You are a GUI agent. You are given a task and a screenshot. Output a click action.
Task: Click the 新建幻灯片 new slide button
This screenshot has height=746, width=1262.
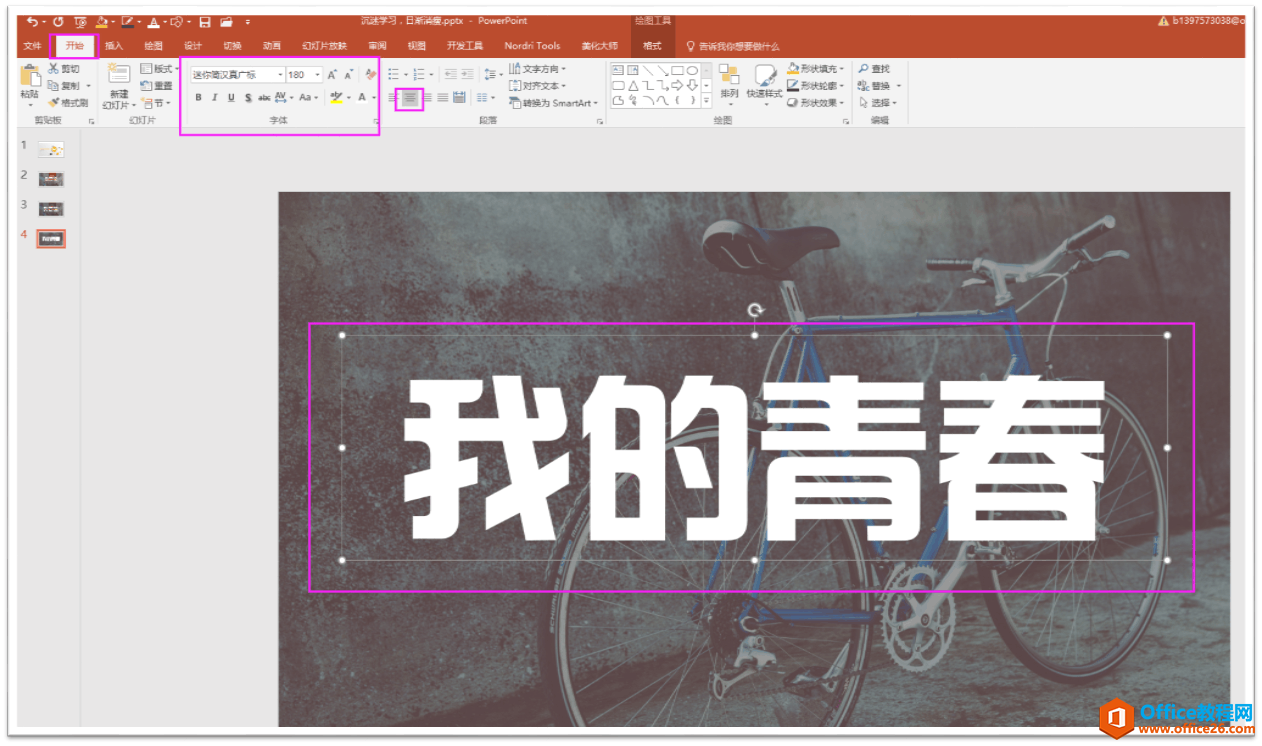tap(117, 87)
